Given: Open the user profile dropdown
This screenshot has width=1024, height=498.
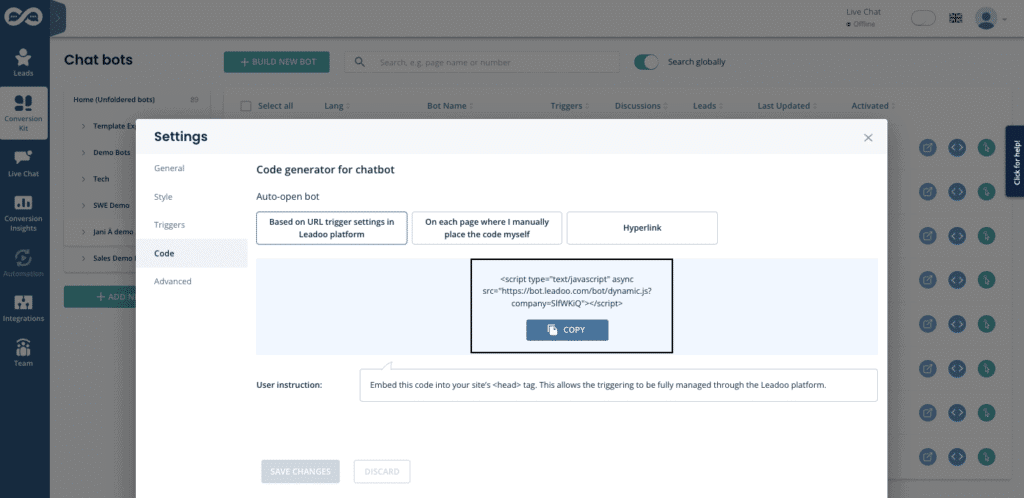Looking at the screenshot, I should pos(990,18).
